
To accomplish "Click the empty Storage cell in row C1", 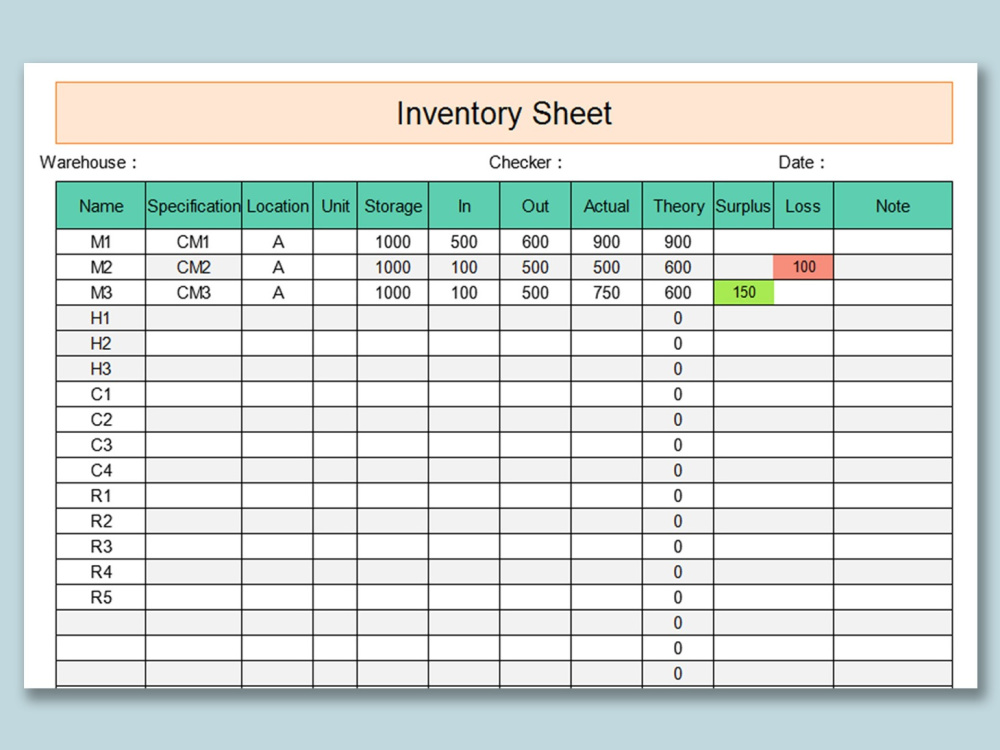I will click(393, 394).
